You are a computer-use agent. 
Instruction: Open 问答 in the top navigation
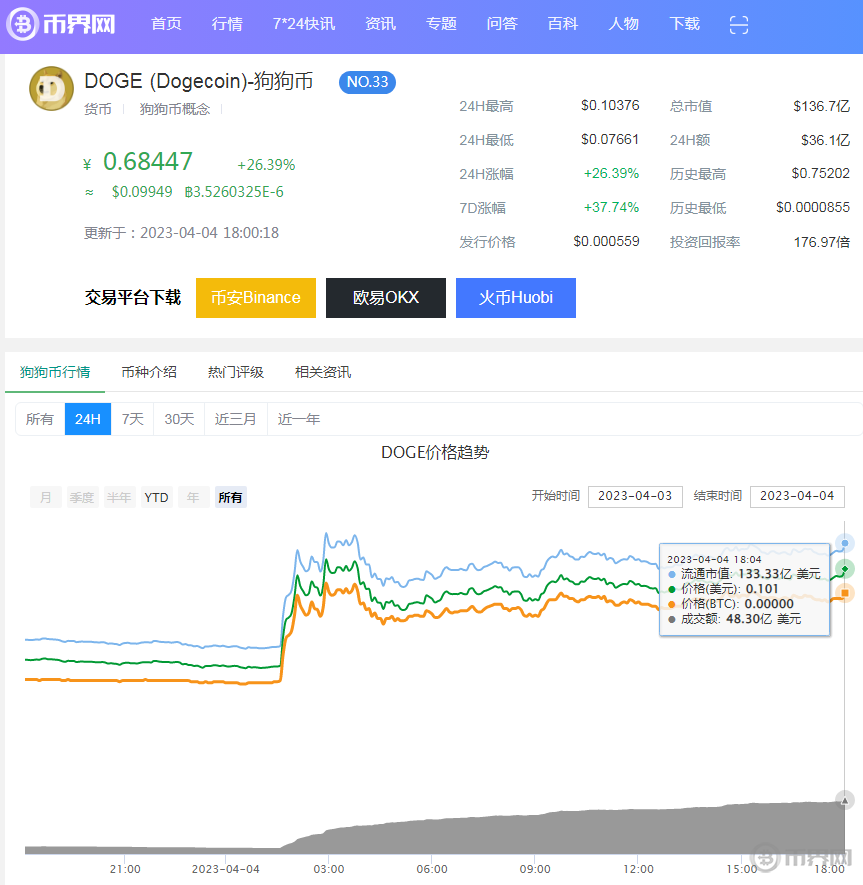(502, 24)
